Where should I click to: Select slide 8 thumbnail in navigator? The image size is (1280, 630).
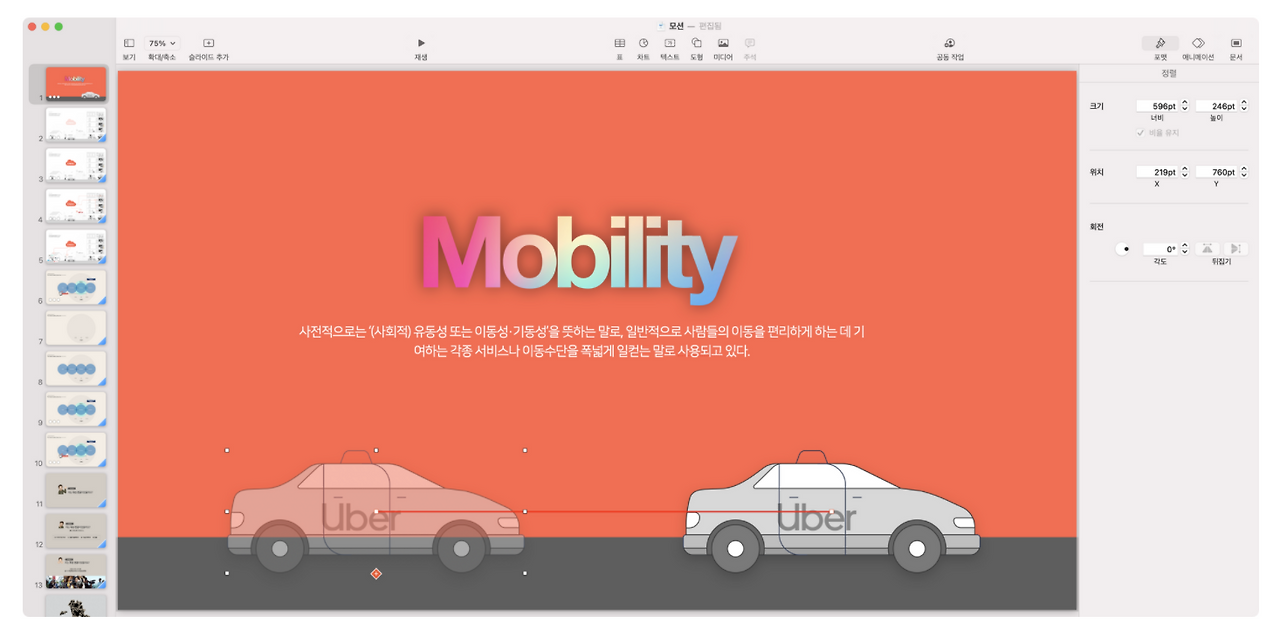click(76, 368)
